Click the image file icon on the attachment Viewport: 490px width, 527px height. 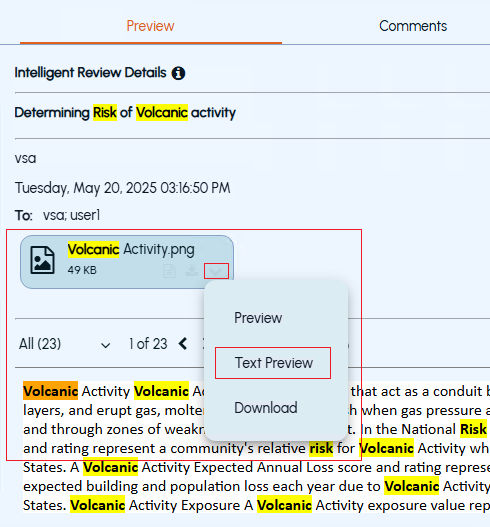pos(42,260)
